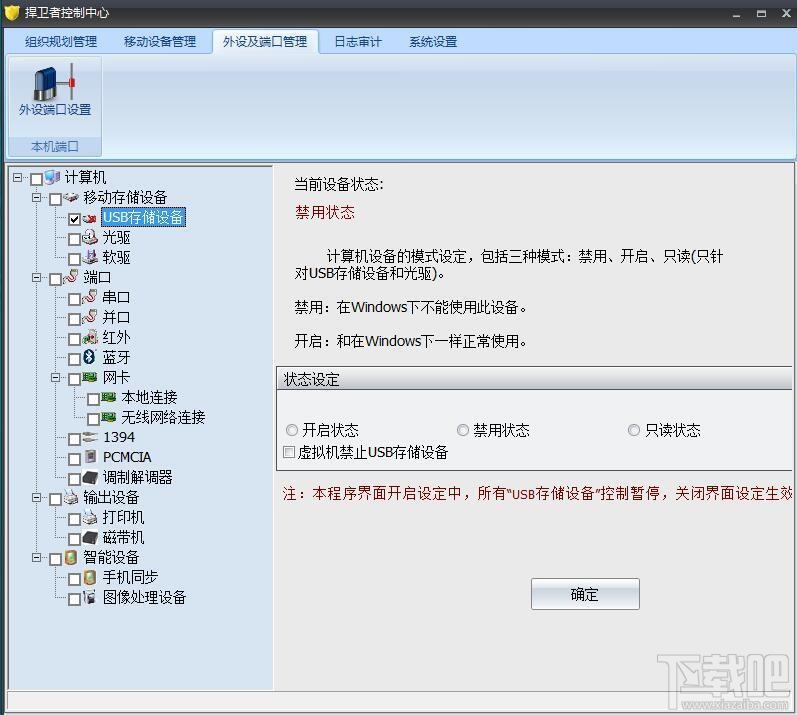Check the 1394 checkbox
The height and width of the screenshot is (715, 797).
(x=74, y=439)
